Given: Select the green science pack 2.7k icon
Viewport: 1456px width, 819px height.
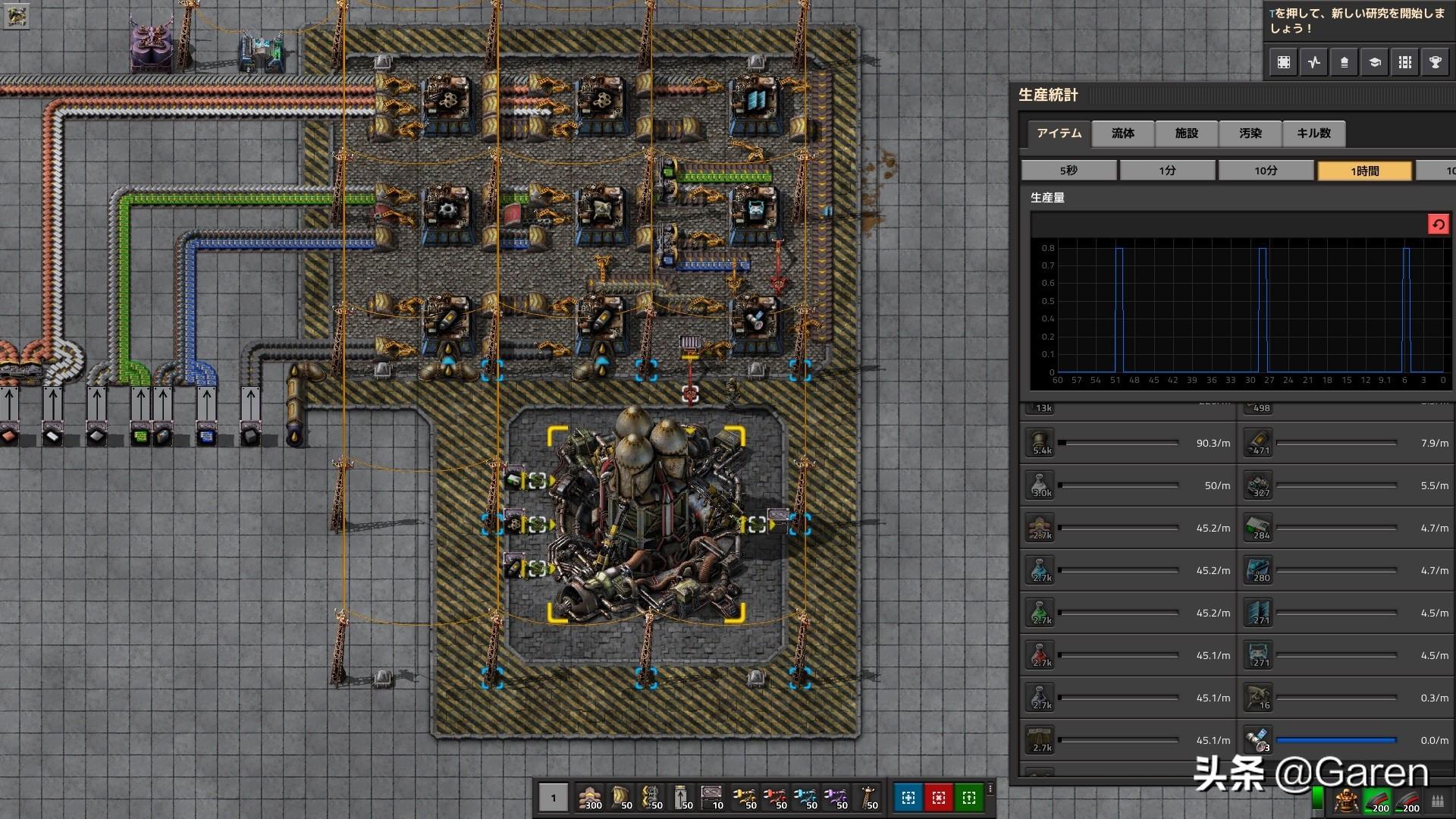Looking at the screenshot, I should coord(1040,613).
